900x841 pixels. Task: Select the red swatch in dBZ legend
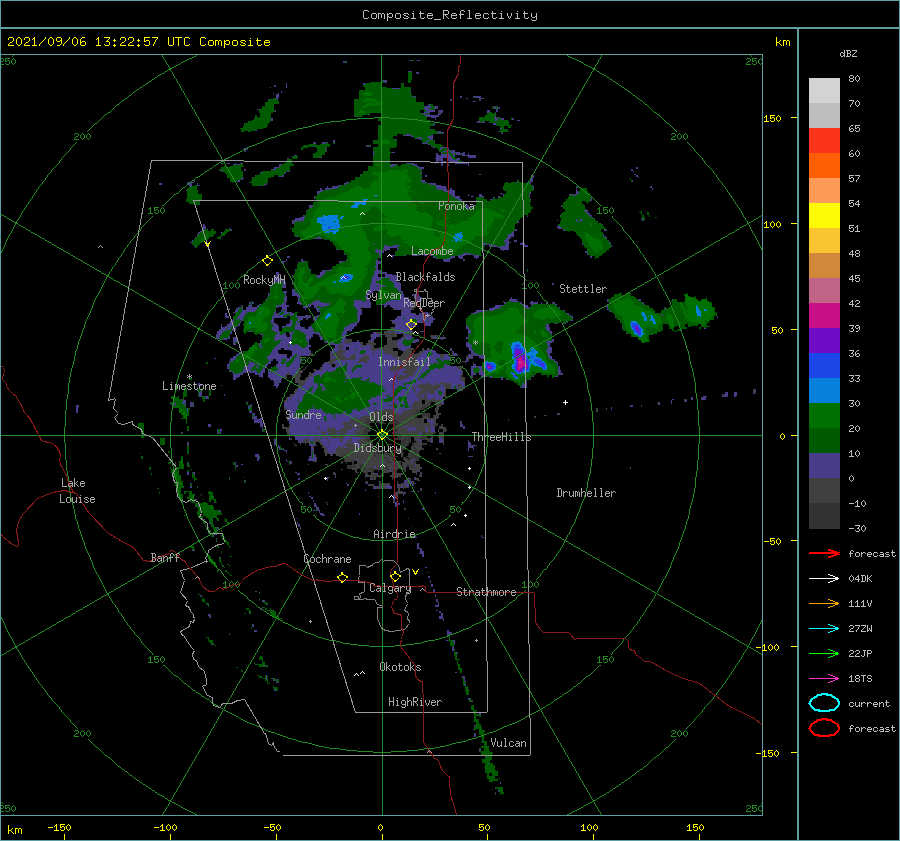tap(824, 141)
